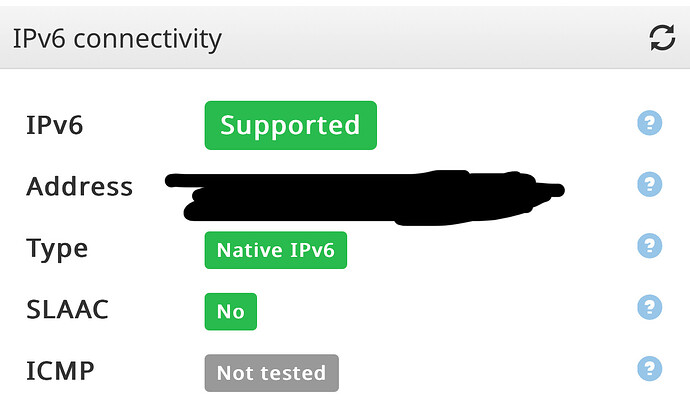
Task: Select the Type row label
Action: (x=57, y=249)
